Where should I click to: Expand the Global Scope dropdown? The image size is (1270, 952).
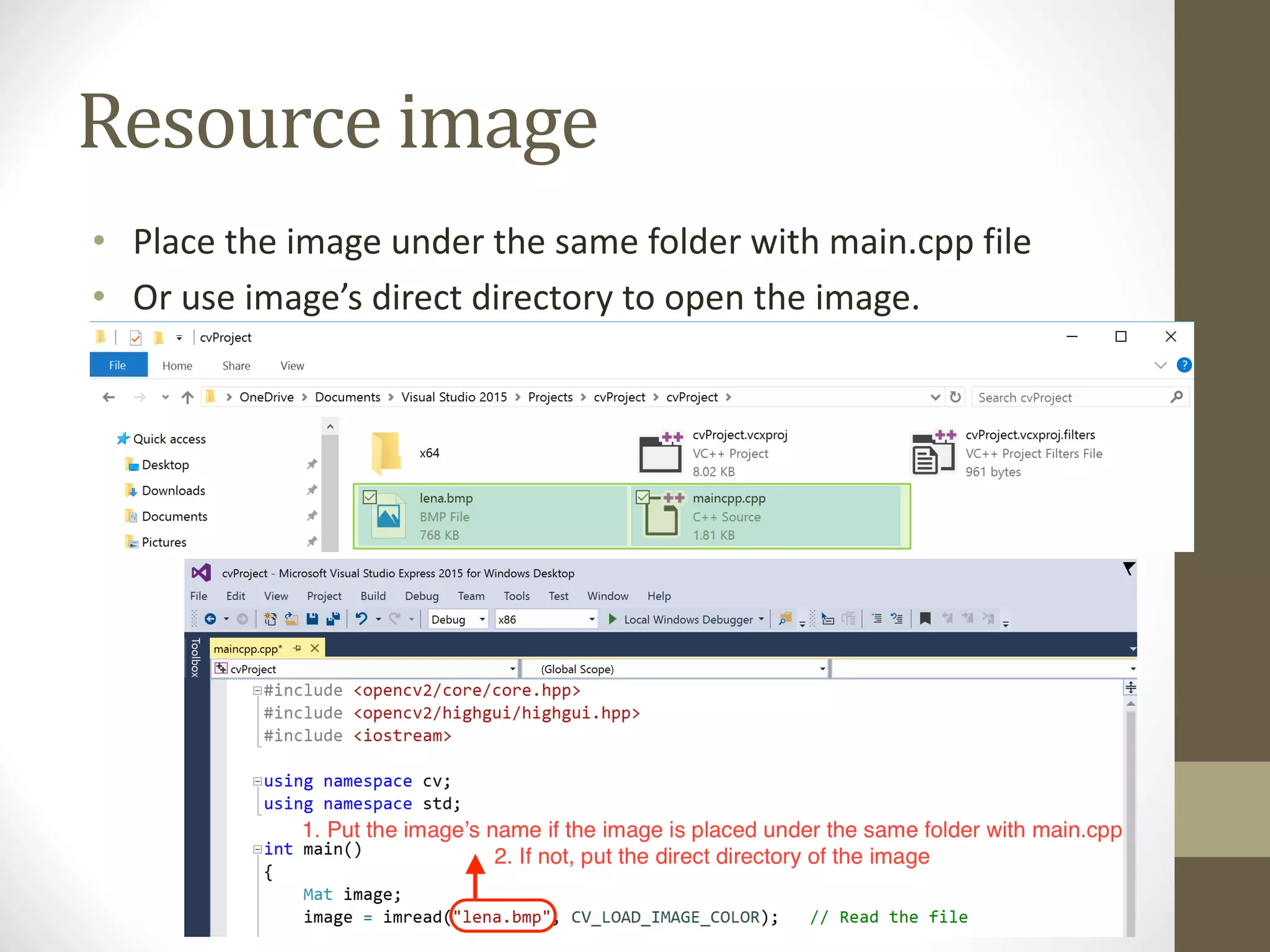click(822, 669)
